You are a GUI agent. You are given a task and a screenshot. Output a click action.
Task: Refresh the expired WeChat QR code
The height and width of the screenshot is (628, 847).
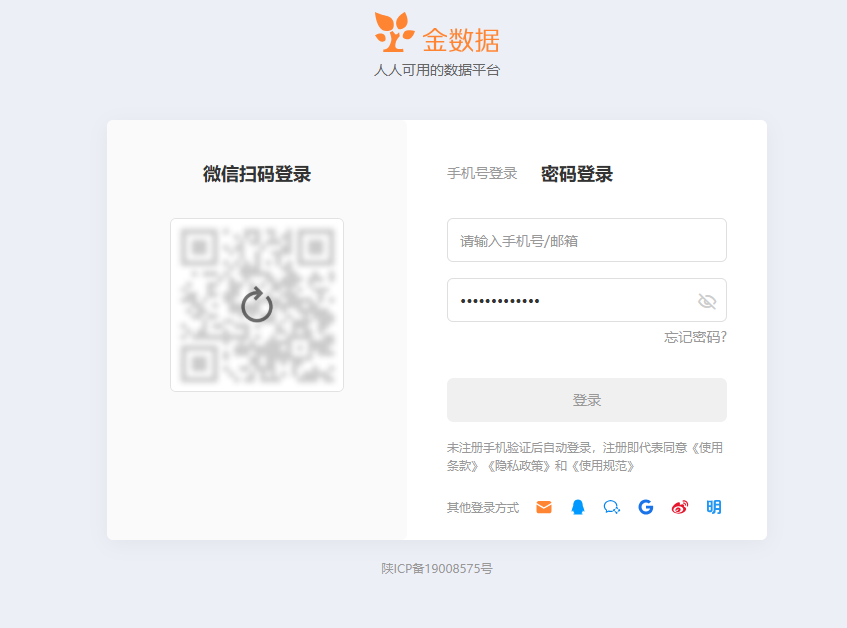(x=257, y=305)
